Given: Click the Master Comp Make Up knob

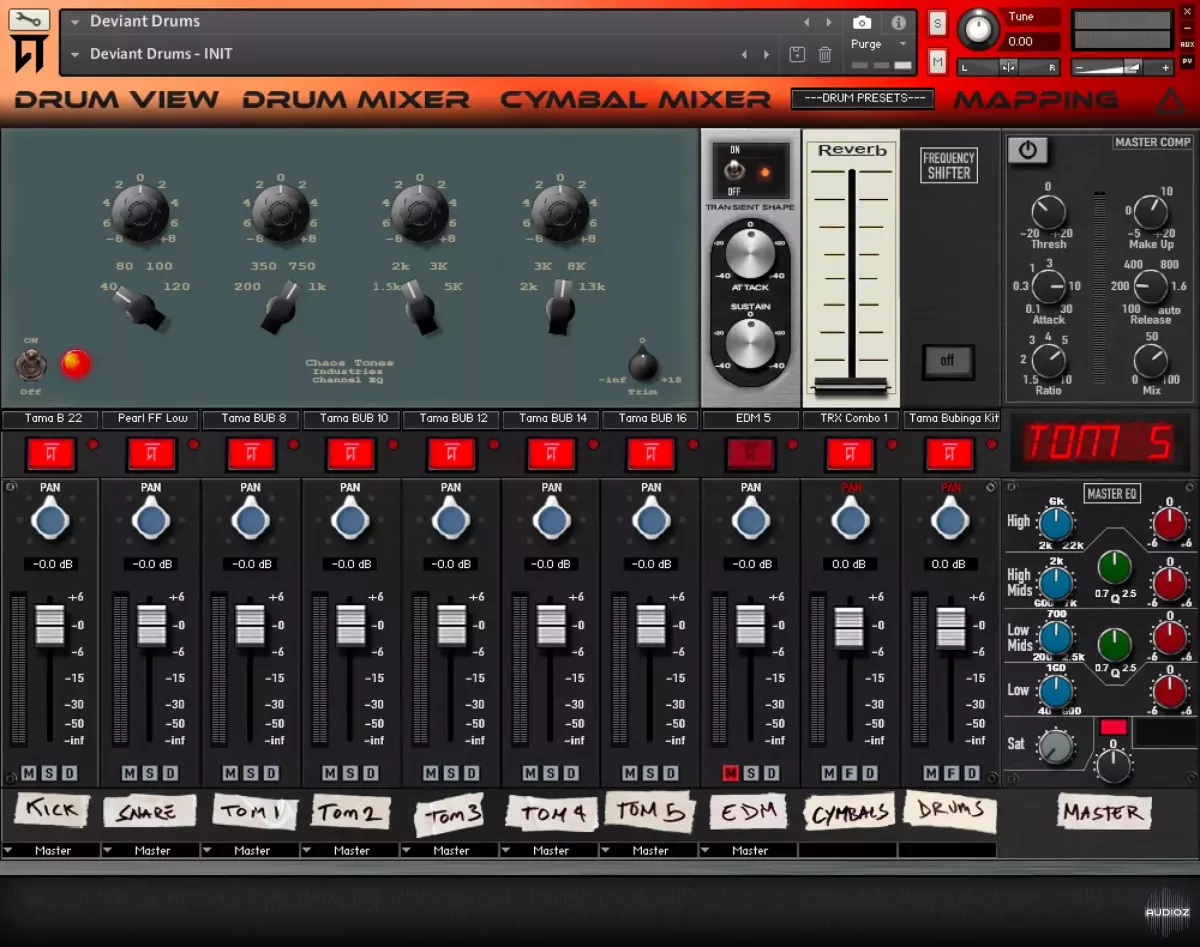Looking at the screenshot, I should tap(1151, 212).
